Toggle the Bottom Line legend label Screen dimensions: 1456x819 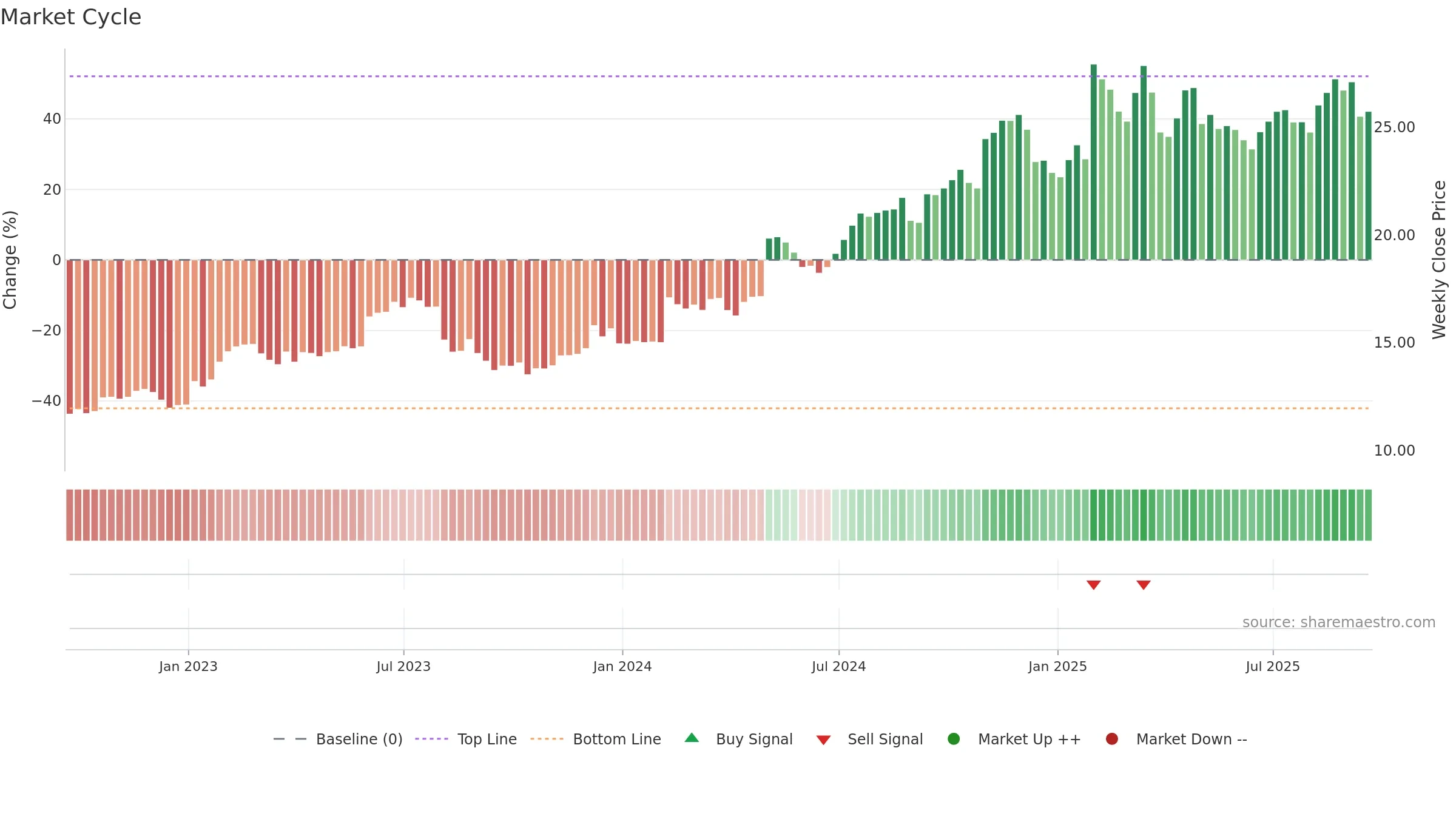point(617,739)
